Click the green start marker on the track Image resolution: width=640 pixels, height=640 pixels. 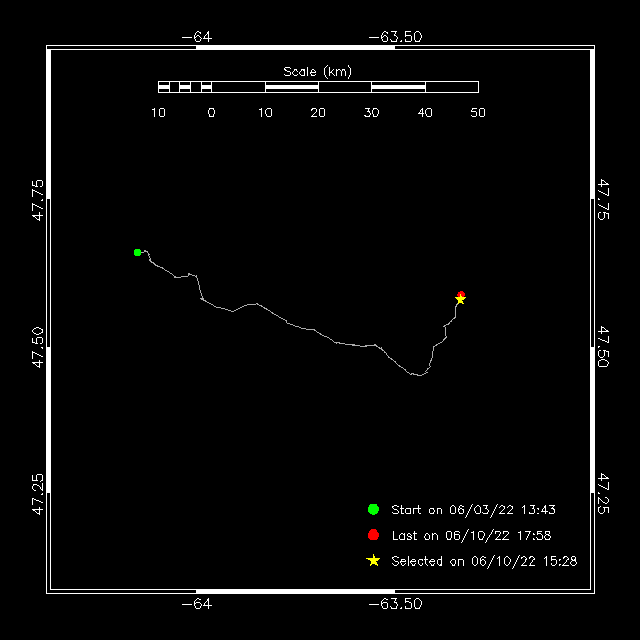click(138, 252)
